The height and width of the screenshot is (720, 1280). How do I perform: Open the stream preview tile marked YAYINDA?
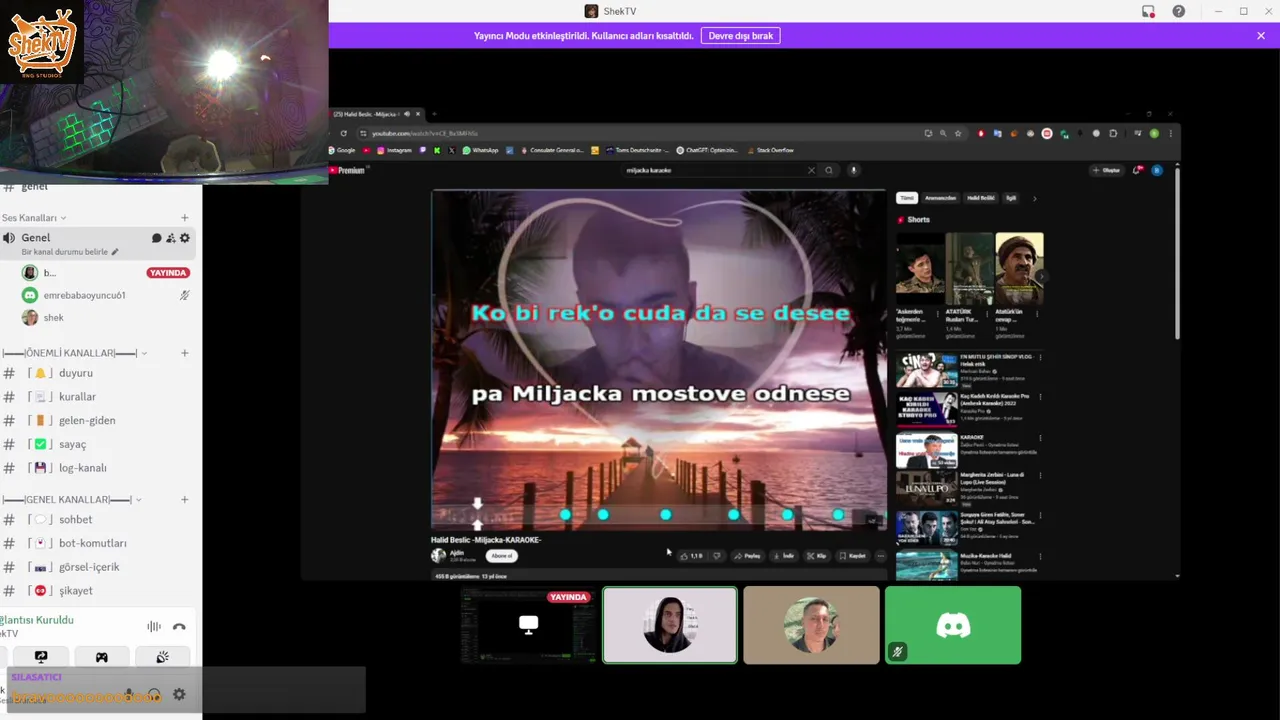tap(528, 625)
